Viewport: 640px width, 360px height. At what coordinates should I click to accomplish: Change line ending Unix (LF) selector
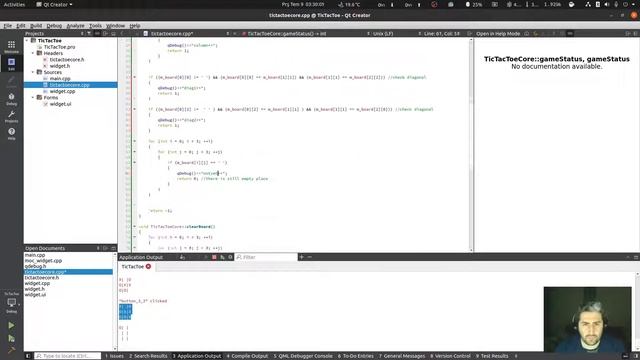[384, 33]
